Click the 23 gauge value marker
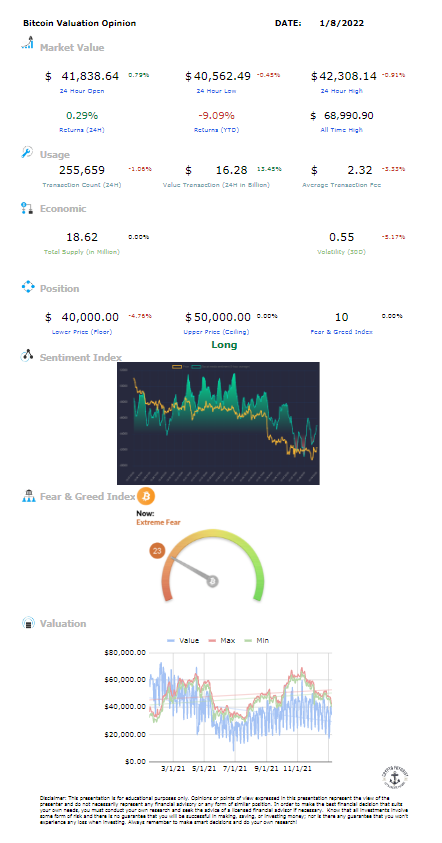 [158, 551]
